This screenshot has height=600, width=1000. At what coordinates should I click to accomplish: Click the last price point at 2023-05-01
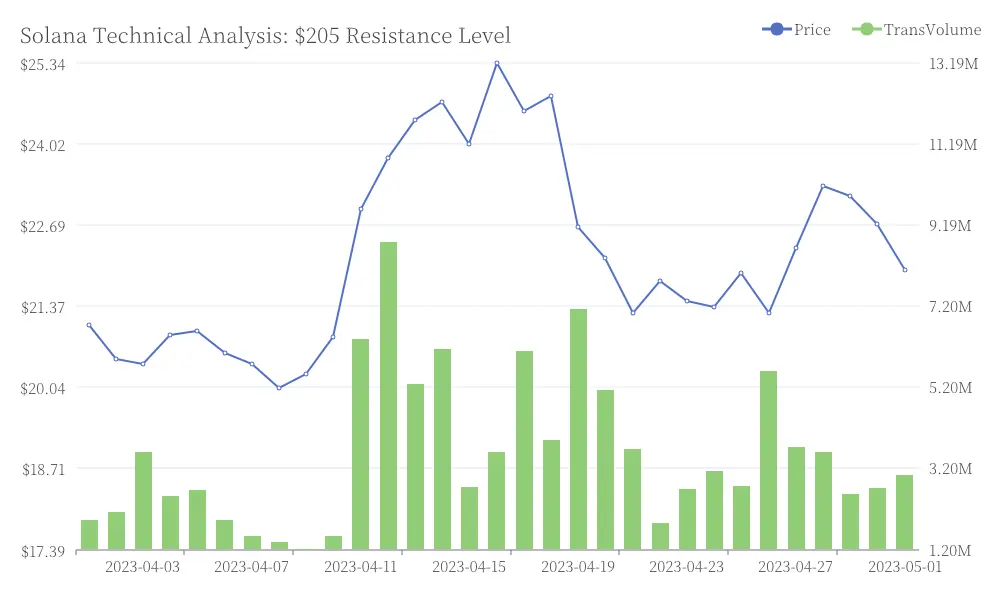click(x=904, y=270)
